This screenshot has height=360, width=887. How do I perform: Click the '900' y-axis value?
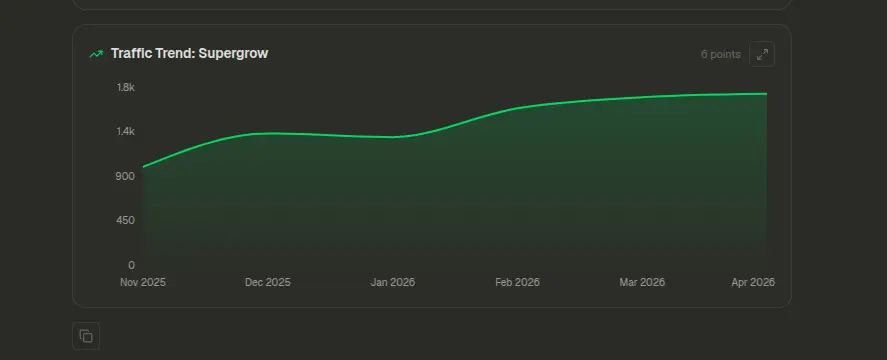click(x=126, y=176)
